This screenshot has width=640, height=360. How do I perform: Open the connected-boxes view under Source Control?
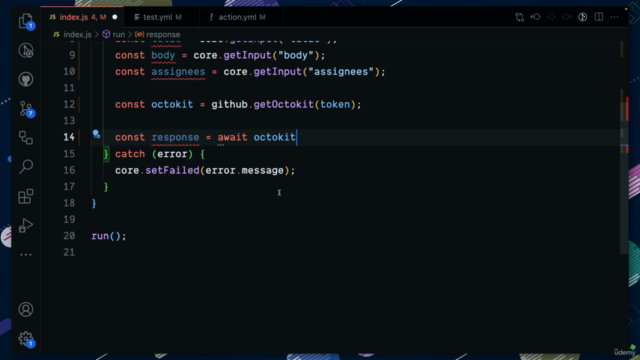26,138
